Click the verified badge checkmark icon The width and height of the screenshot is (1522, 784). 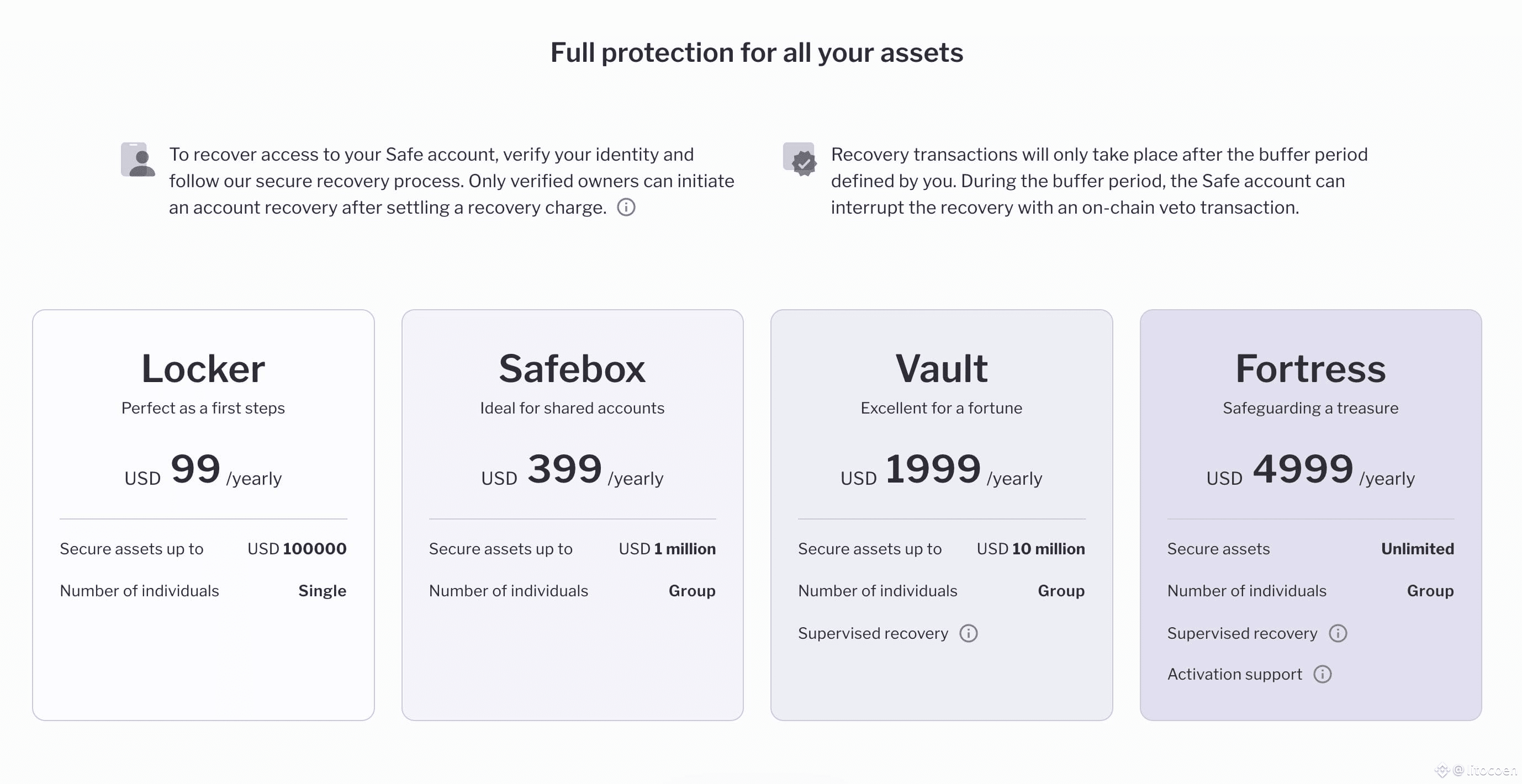[x=800, y=160]
